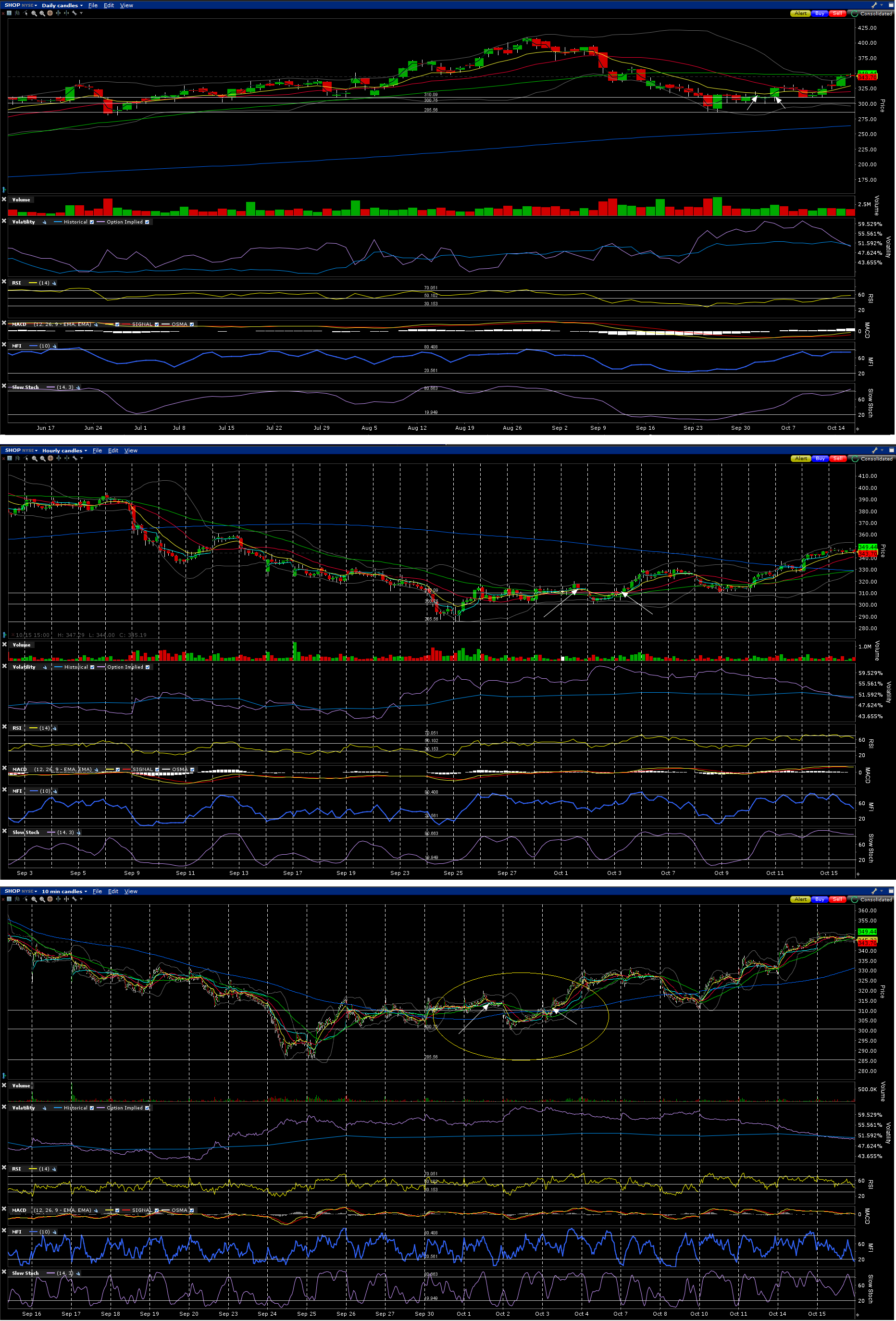Maximize the Daily candles chart window

coord(891,5)
